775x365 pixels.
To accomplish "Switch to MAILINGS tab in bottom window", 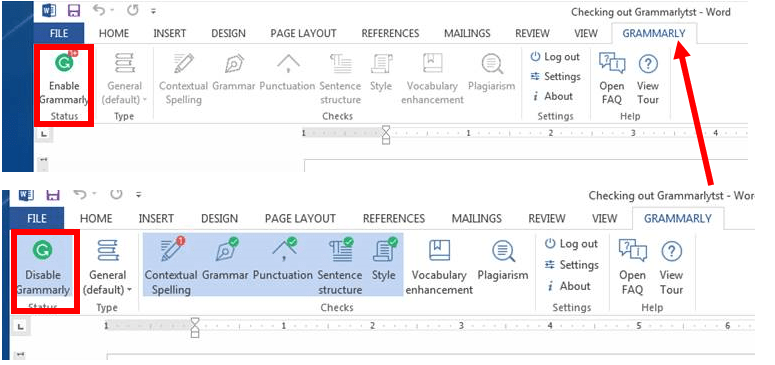I will [477, 218].
